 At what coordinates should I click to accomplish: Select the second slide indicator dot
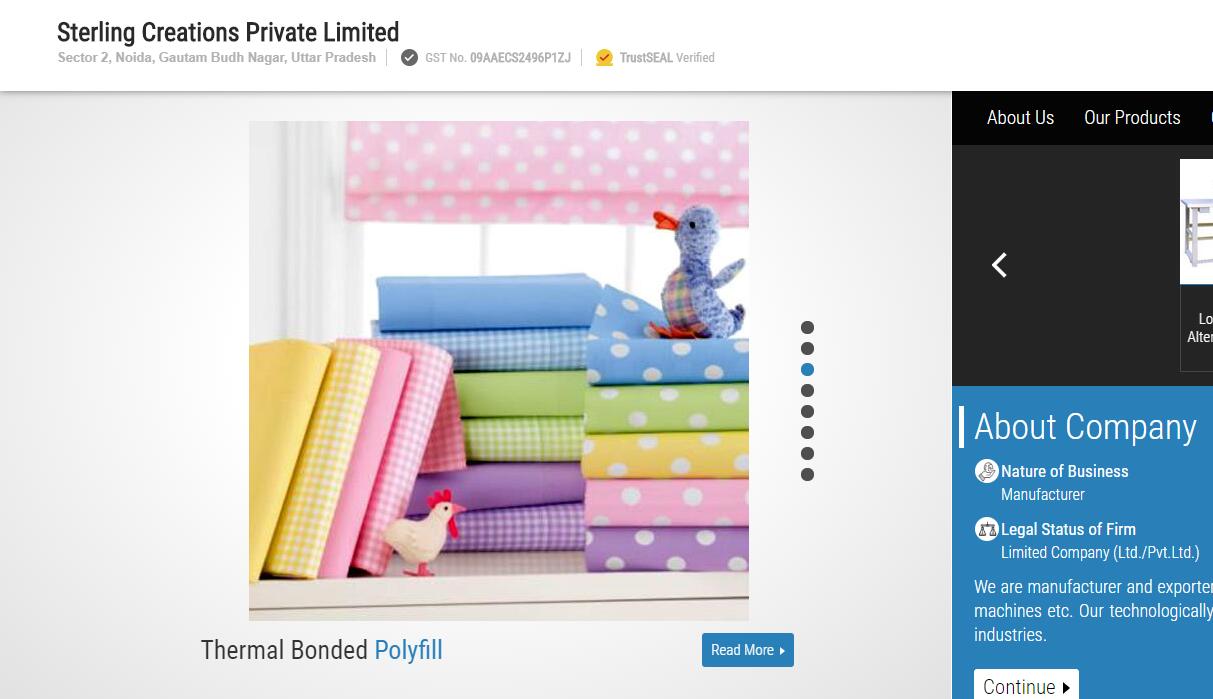[807, 349]
